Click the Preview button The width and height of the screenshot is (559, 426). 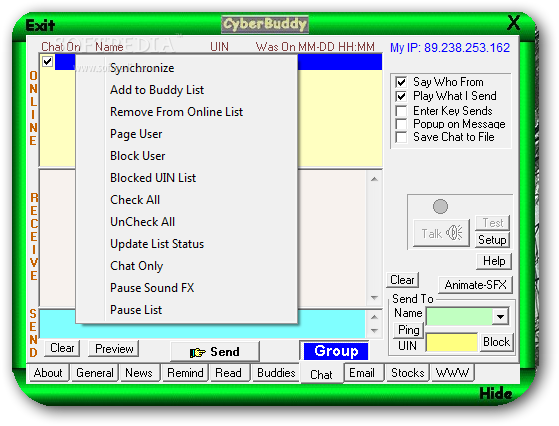(114, 348)
